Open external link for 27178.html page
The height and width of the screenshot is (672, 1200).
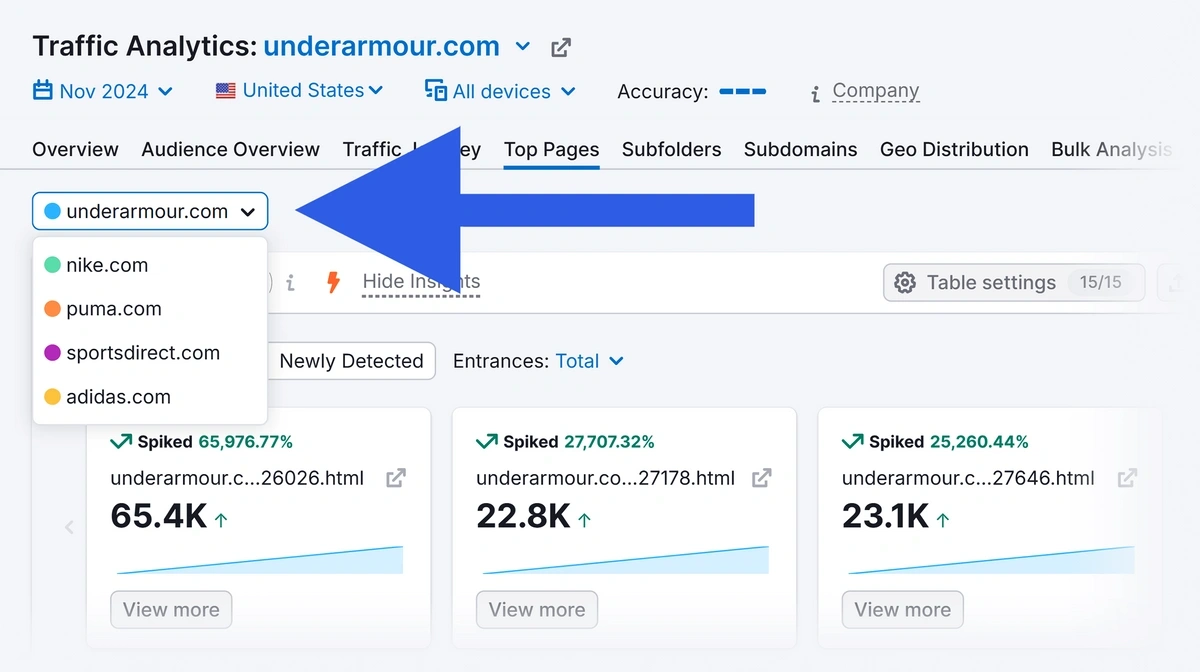click(x=762, y=478)
